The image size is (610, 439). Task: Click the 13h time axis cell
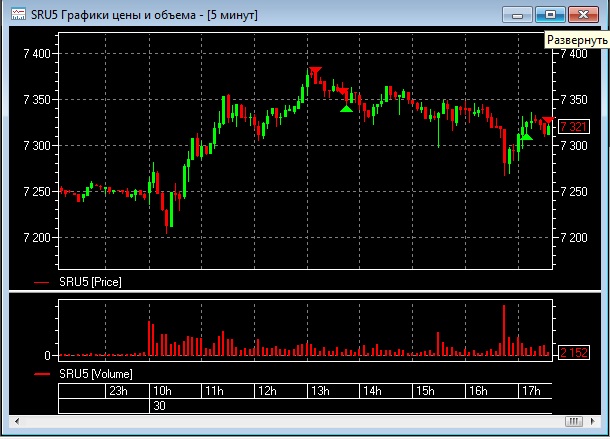point(333,391)
